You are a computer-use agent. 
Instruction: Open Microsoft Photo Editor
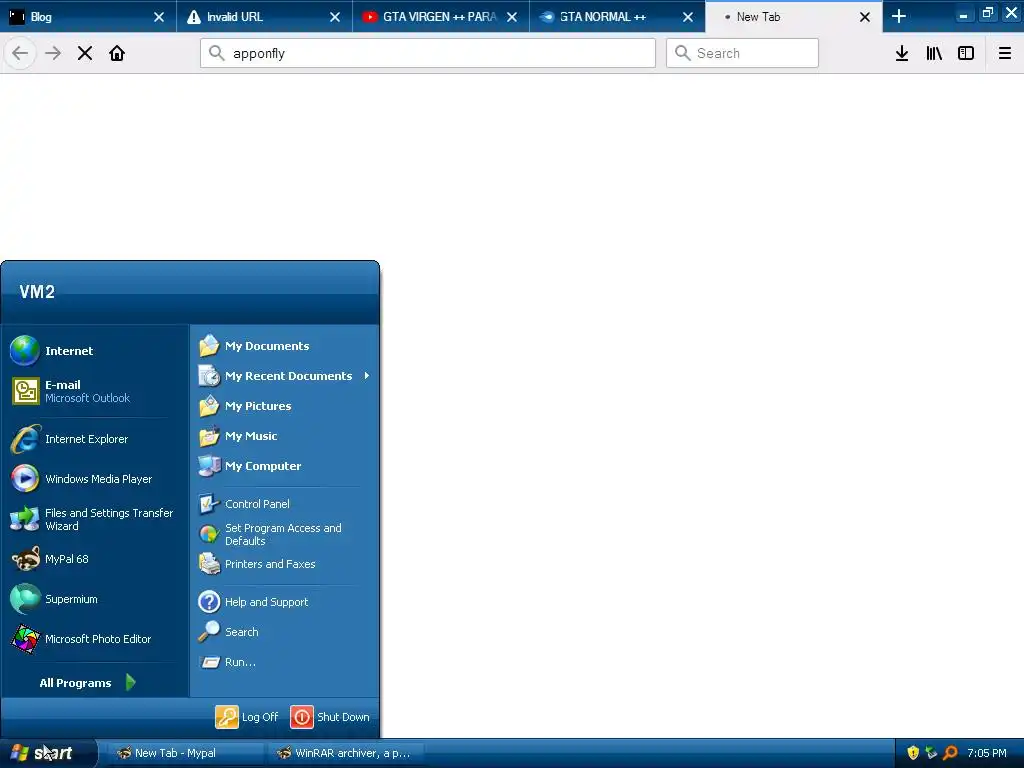[x=95, y=639]
